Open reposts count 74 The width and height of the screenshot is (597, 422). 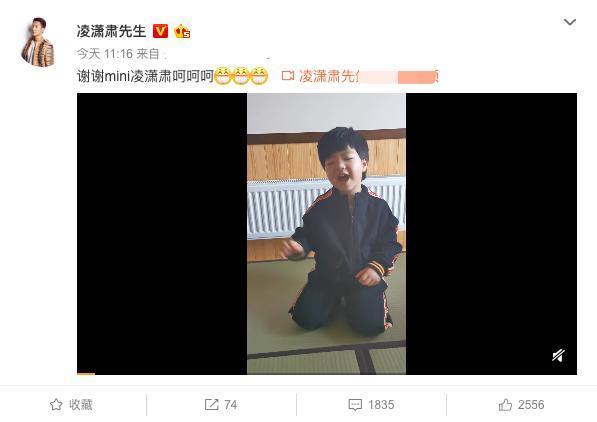(231, 404)
